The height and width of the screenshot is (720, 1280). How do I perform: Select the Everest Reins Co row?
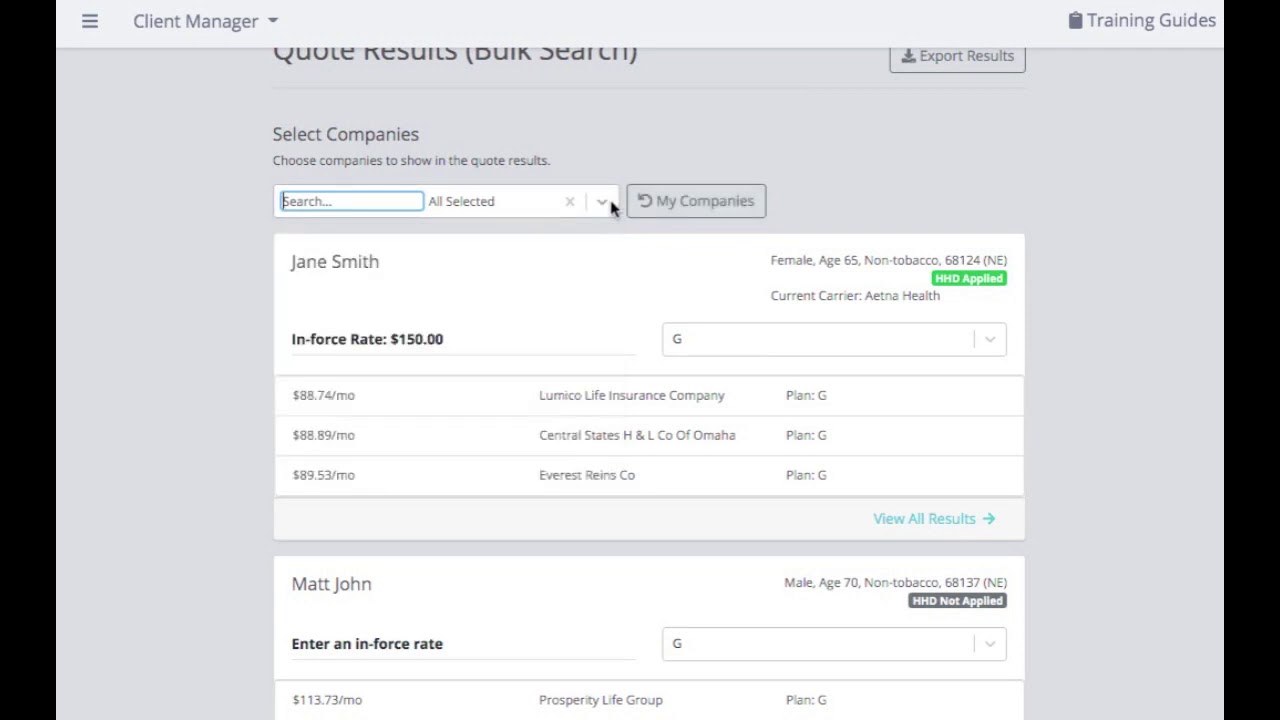[x=649, y=476]
